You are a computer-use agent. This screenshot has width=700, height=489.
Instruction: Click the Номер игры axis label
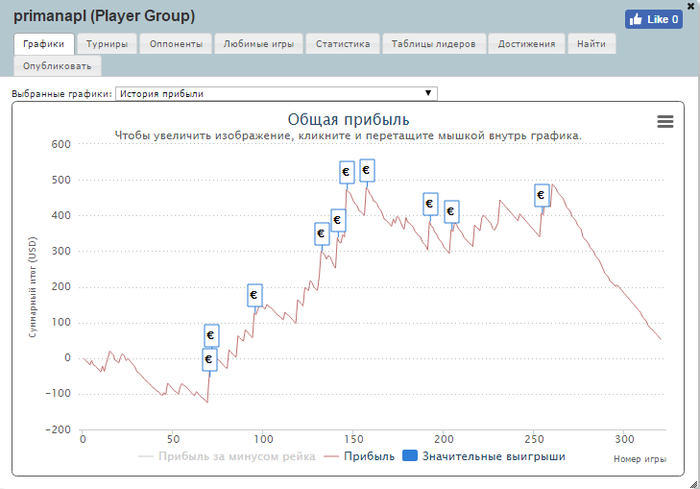pyautogui.click(x=640, y=459)
